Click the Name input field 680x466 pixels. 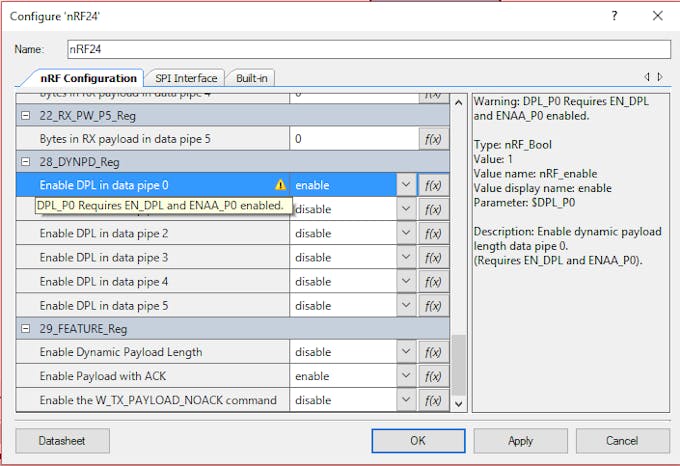click(369, 49)
